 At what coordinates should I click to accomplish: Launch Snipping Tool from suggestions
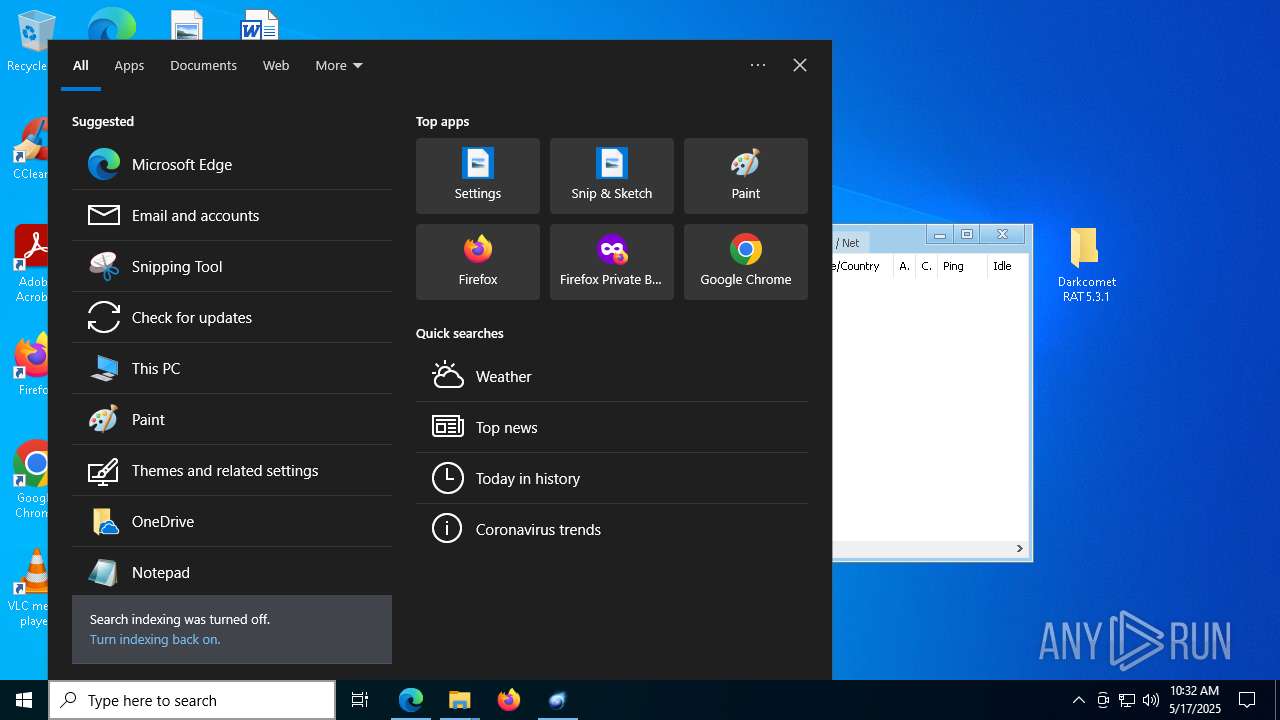click(232, 266)
